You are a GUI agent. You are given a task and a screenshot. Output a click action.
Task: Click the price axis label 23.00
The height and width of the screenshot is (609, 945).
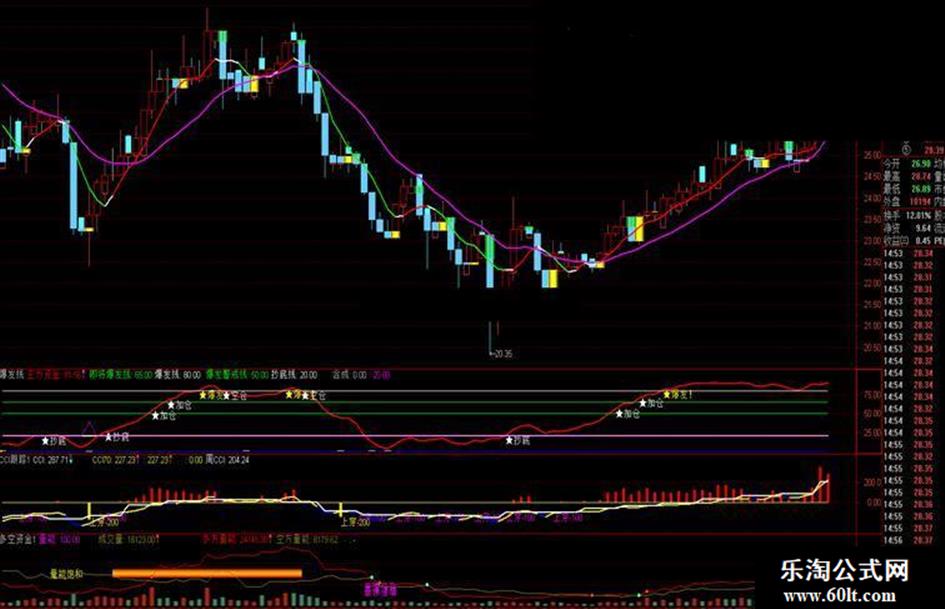click(871, 241)
